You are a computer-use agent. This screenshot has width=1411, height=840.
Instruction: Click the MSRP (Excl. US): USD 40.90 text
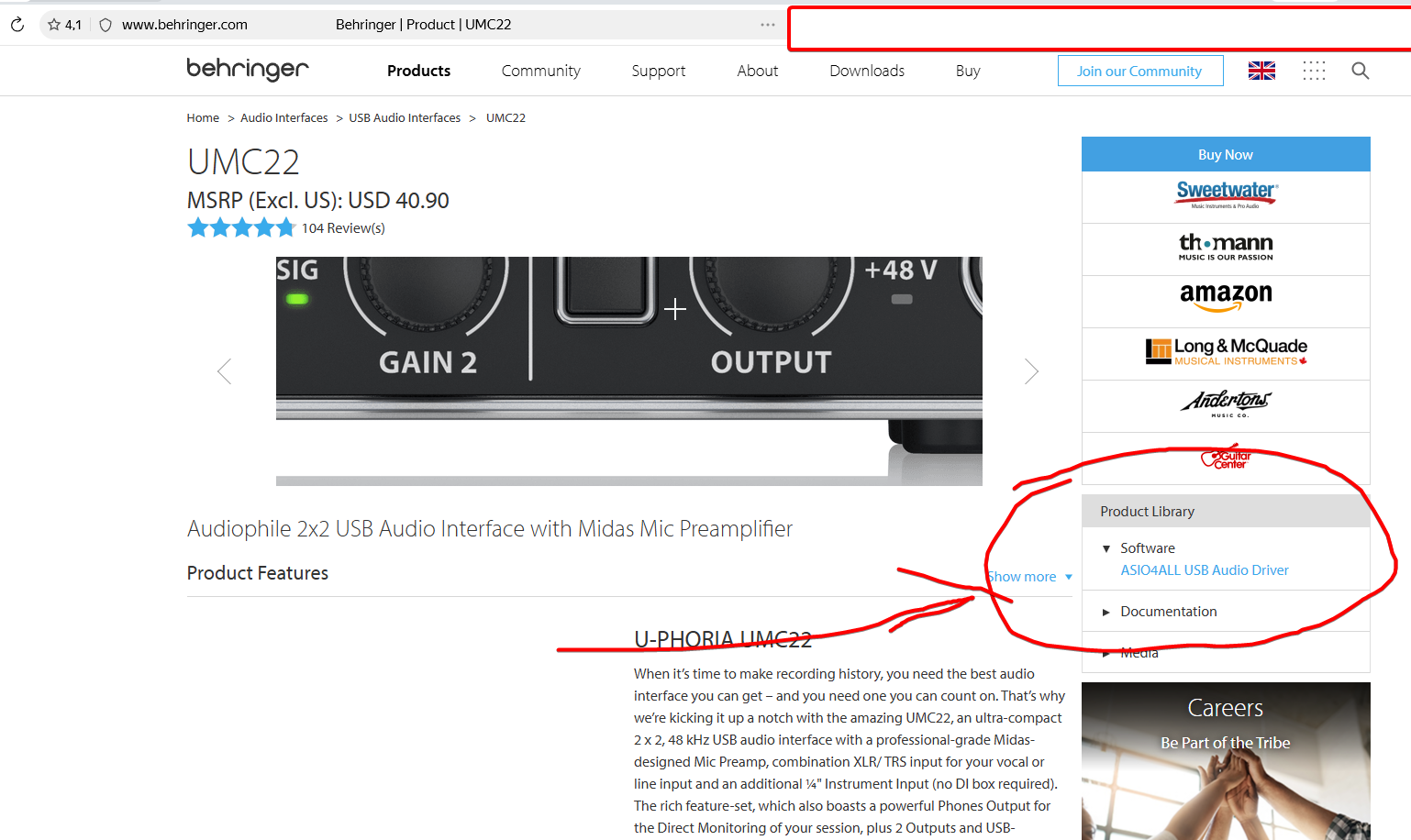tap(318, 200)
